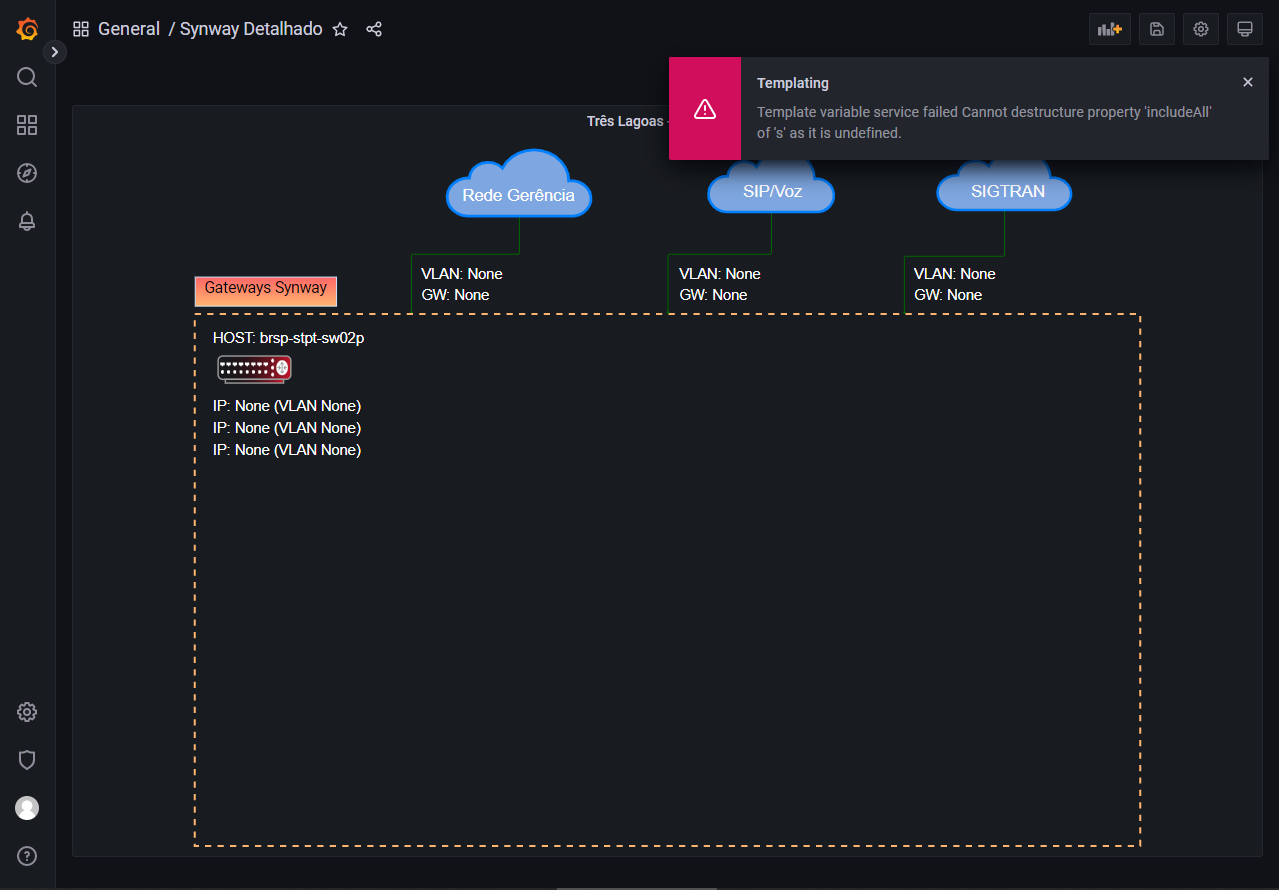Click VLAN: None under SIP/Voz

[x=720, y=274]
